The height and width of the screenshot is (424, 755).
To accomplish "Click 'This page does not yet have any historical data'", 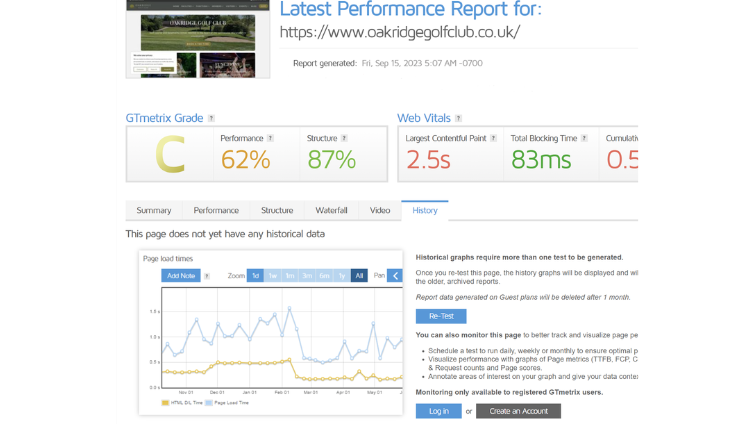I will point(225,234).
